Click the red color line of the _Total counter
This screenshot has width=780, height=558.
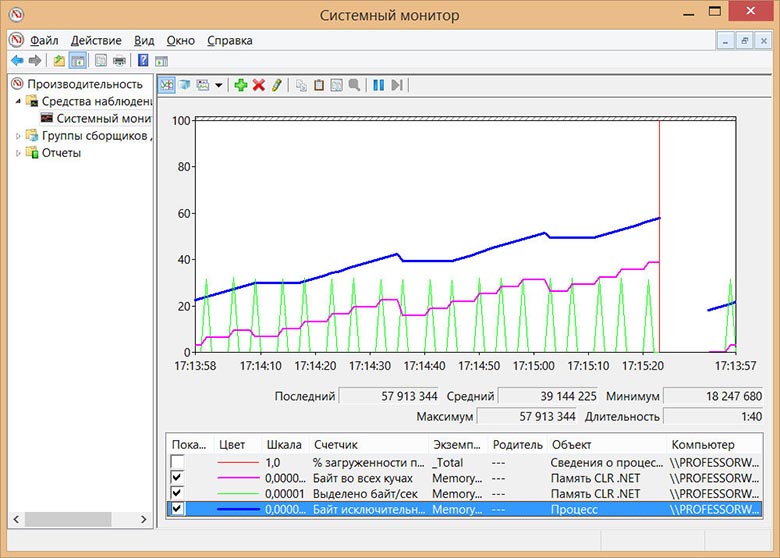238,463
